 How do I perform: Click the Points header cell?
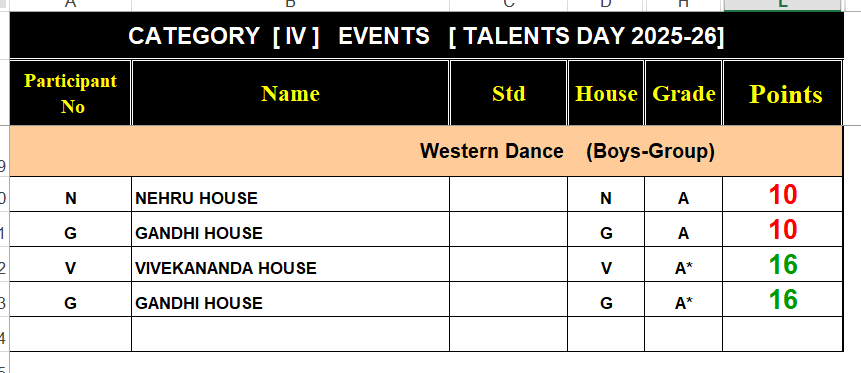click(x=783, y=93)
